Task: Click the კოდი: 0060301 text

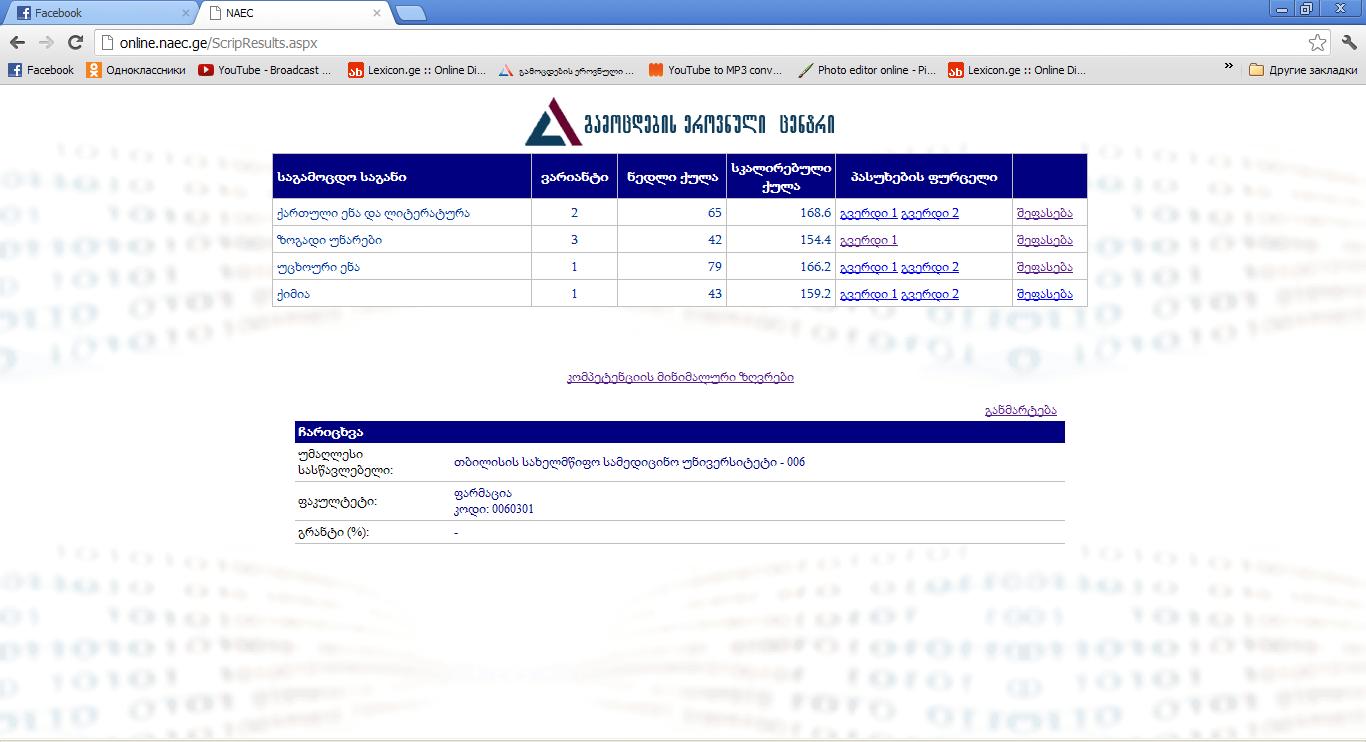Action: coord(494,509)
